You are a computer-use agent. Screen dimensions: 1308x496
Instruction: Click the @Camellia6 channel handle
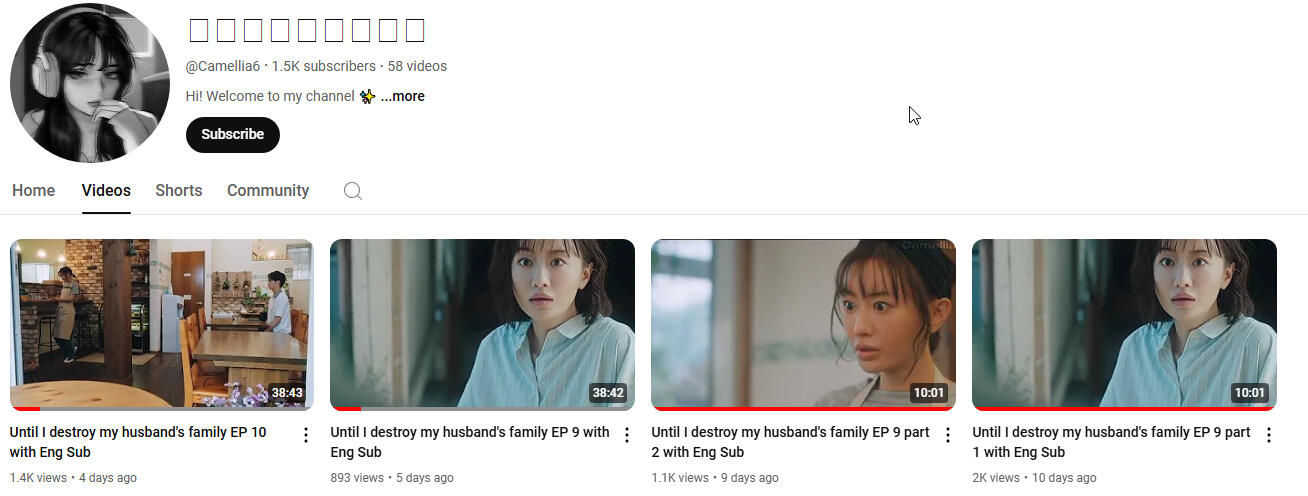pyautogui.click(x=223, y=66)
